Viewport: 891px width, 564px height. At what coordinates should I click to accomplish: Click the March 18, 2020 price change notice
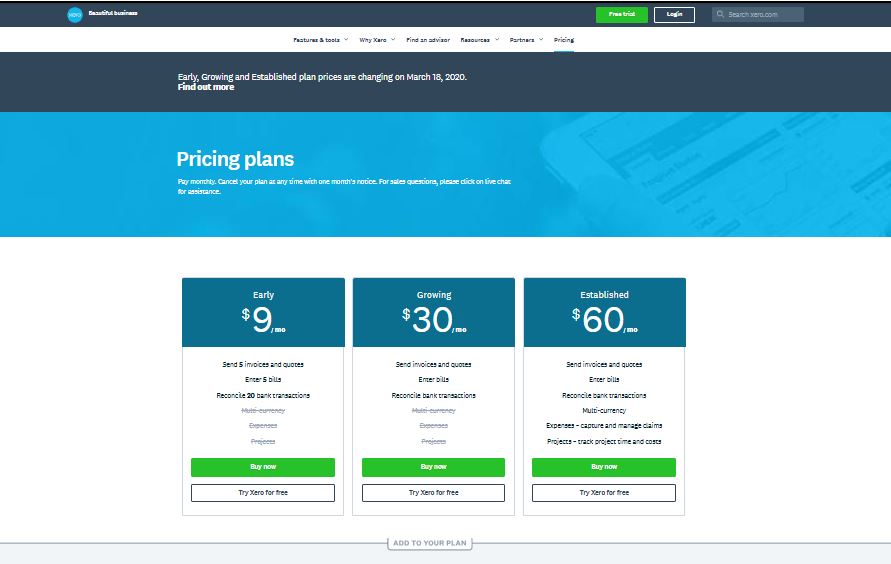tap(322, 77)
